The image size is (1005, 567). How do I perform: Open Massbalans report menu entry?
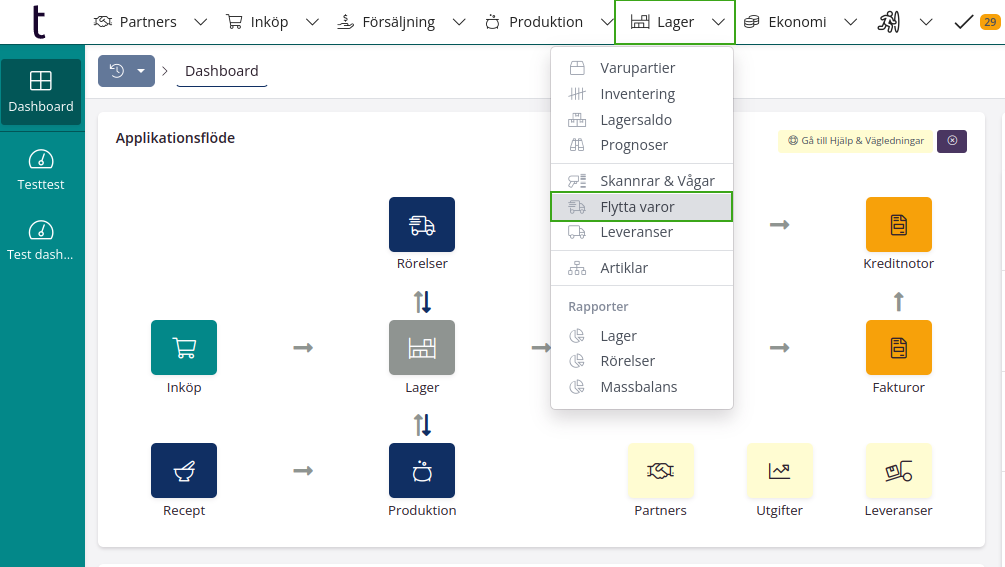[638, 387]
